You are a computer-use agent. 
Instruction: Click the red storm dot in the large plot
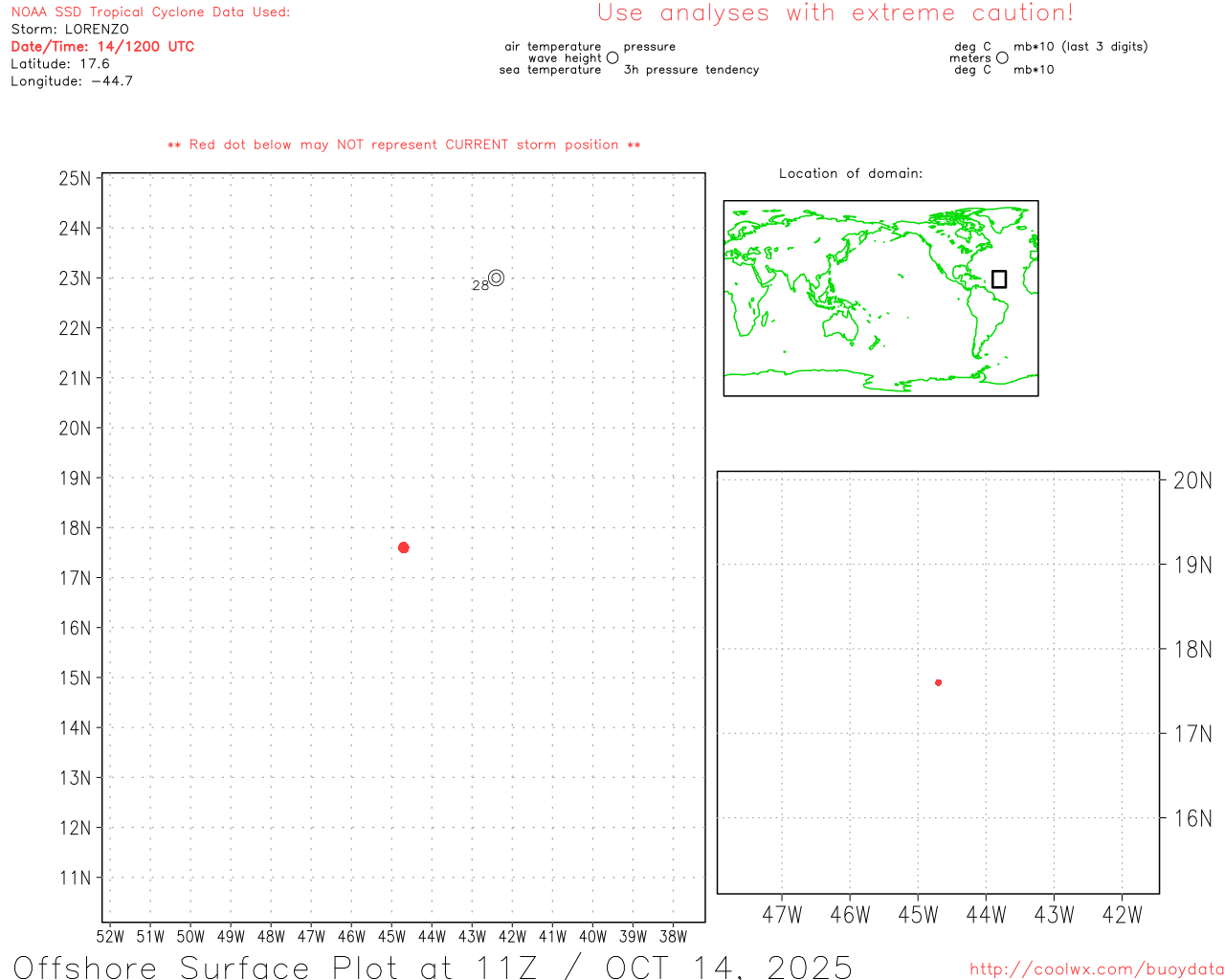click(404, 547)
